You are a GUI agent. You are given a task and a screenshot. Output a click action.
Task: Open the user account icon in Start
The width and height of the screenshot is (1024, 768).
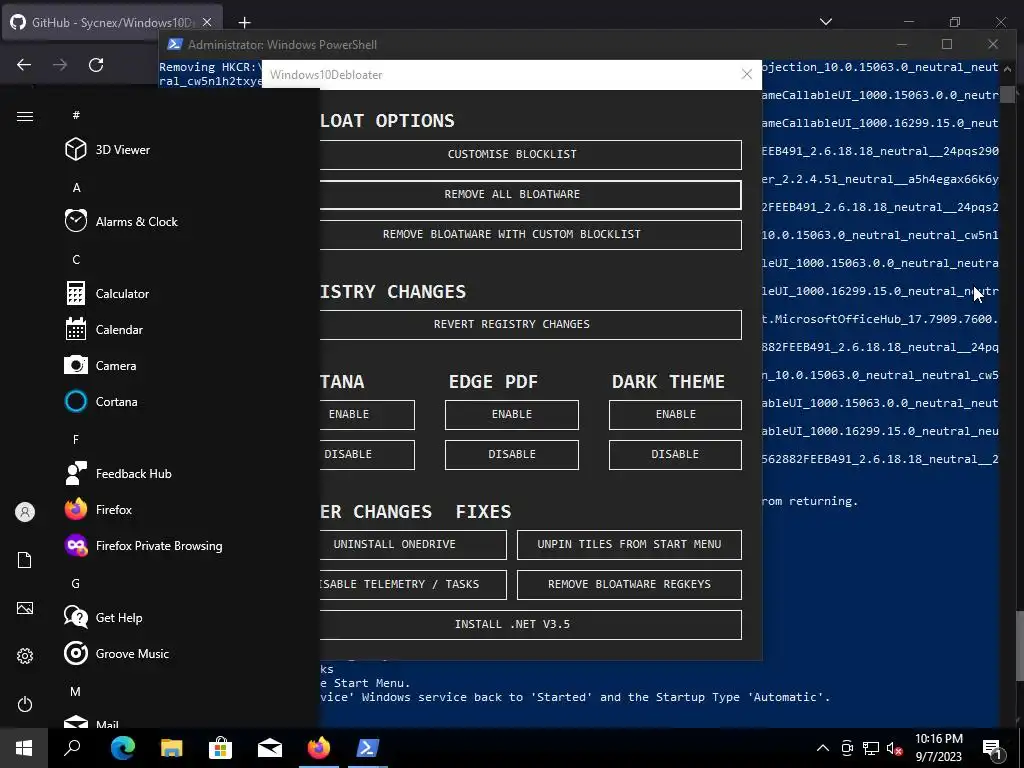coord(25,512)
